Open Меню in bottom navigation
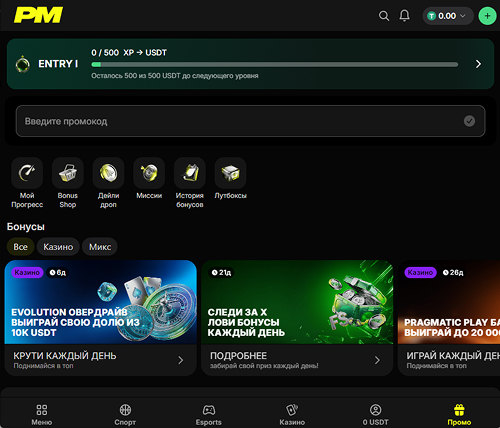This screenshot has width=500, height=428. tap(42, 414)
